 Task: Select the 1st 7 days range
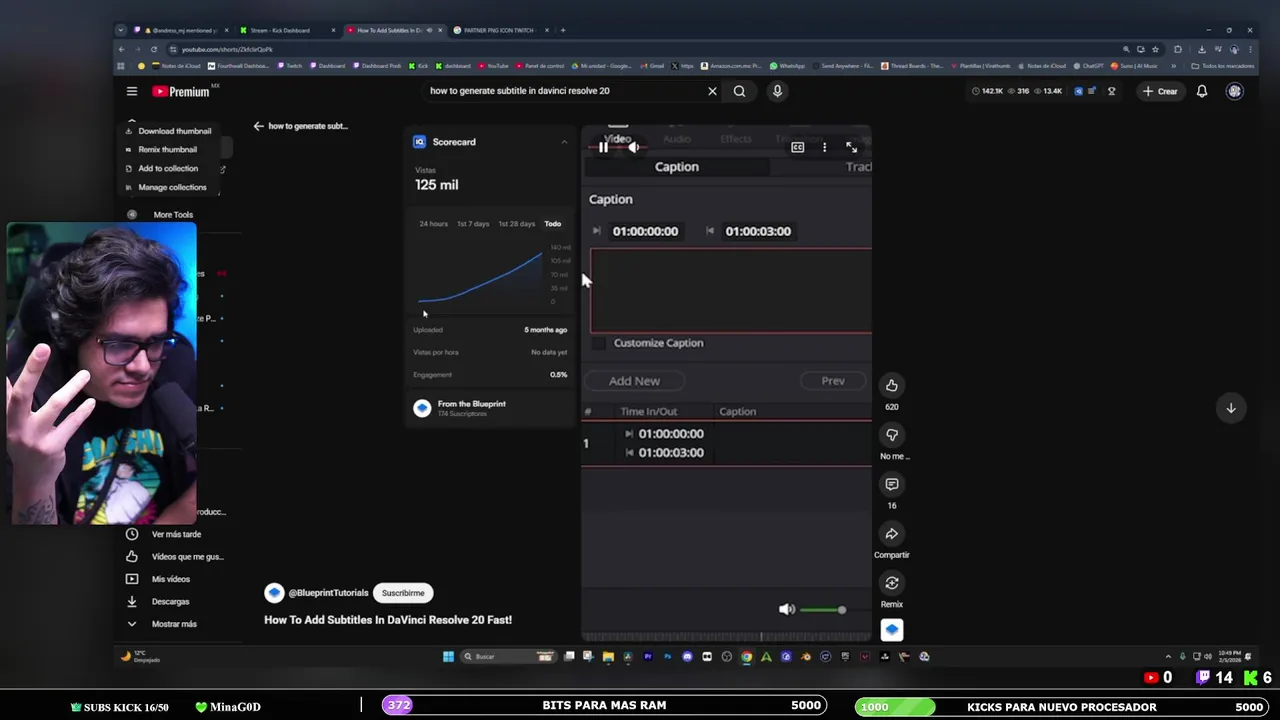(473, 224)
